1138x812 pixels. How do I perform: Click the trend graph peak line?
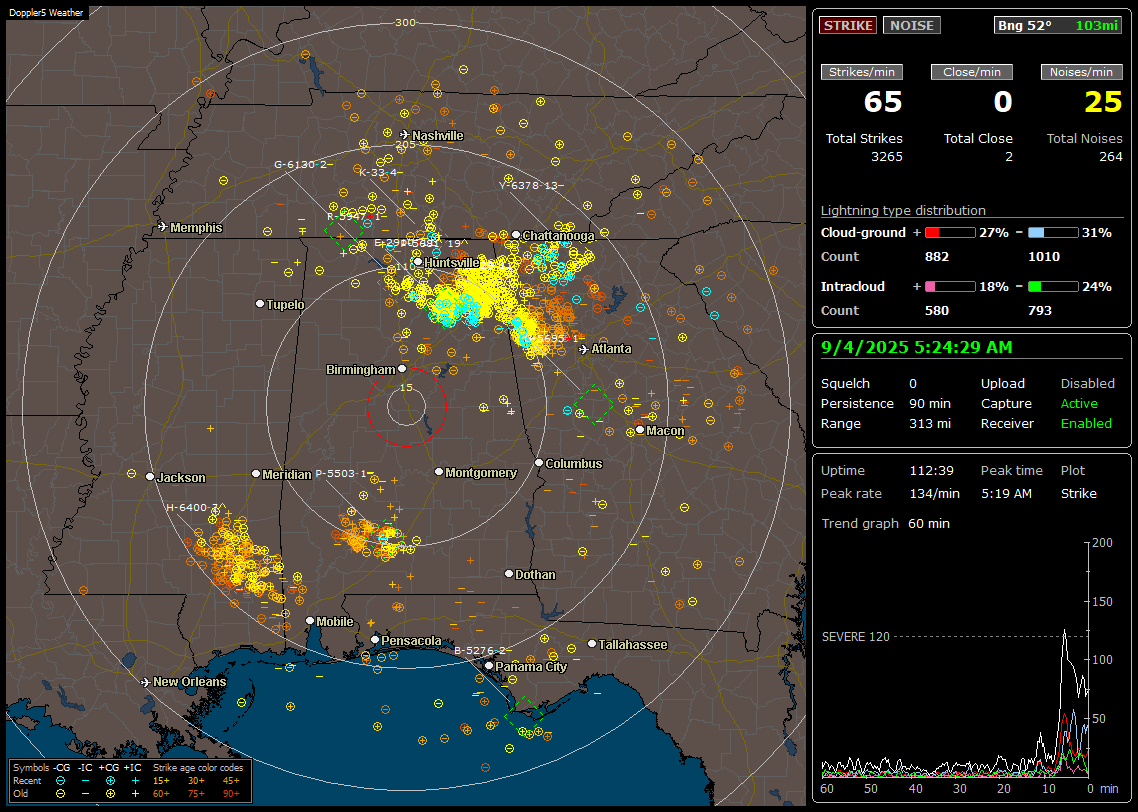click(1065, 633)
